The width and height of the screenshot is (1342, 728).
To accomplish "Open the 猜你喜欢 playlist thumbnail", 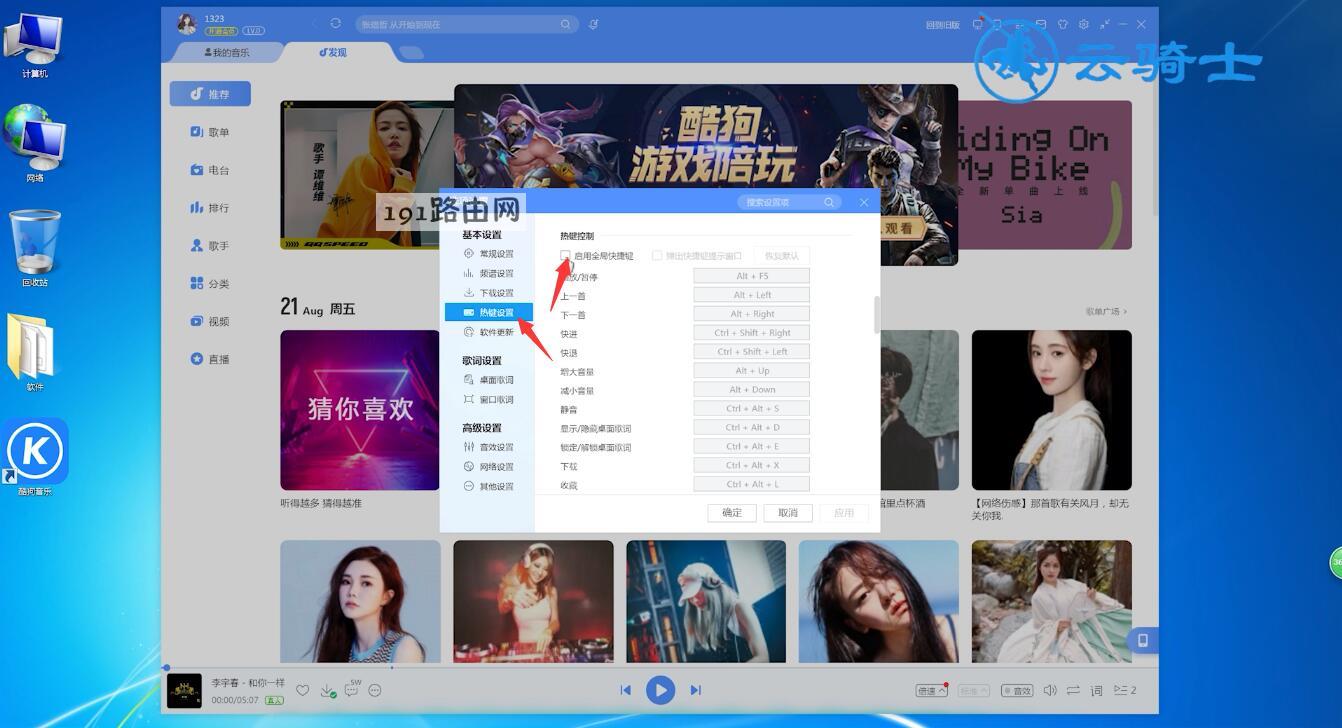I will click(360, 410).
